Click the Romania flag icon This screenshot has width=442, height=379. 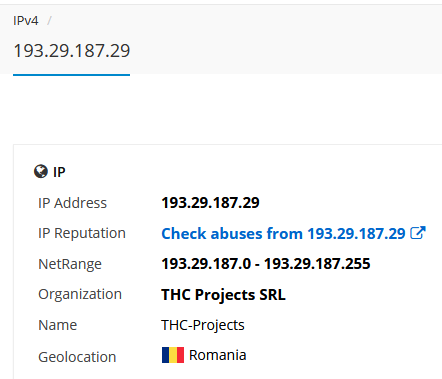click(173, 355)
